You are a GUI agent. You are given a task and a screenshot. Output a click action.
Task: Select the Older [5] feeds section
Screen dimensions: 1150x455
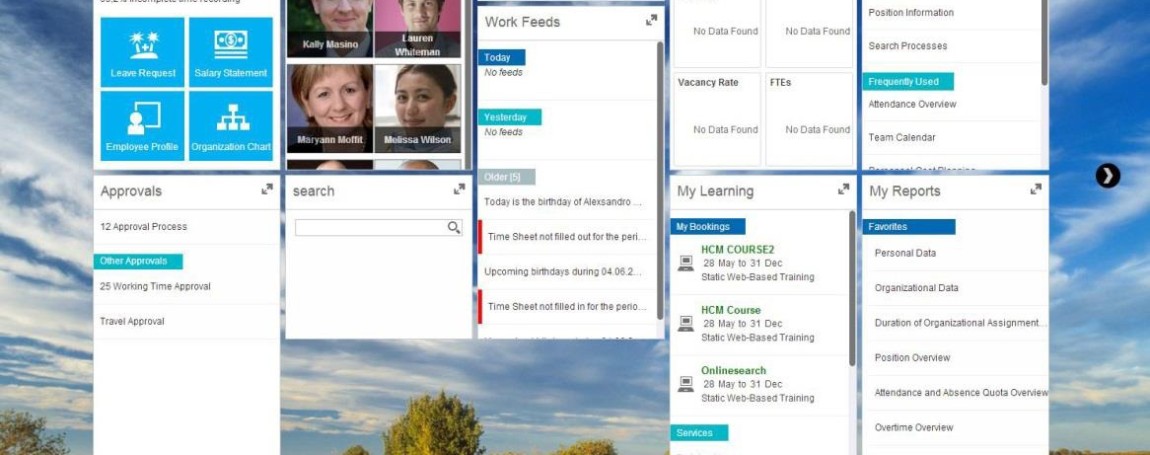[x=507, y=177]
